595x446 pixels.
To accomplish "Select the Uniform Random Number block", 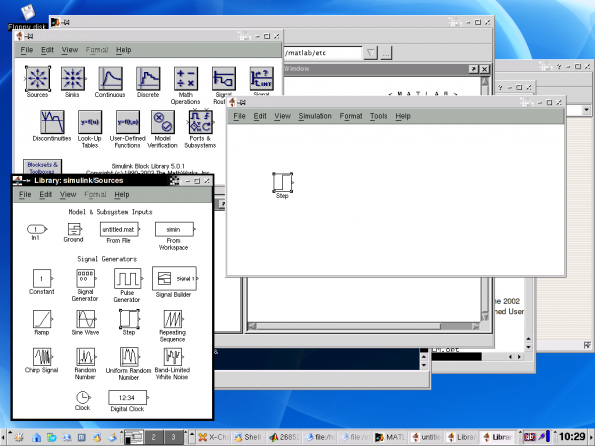I will click(x=129, y=357).
